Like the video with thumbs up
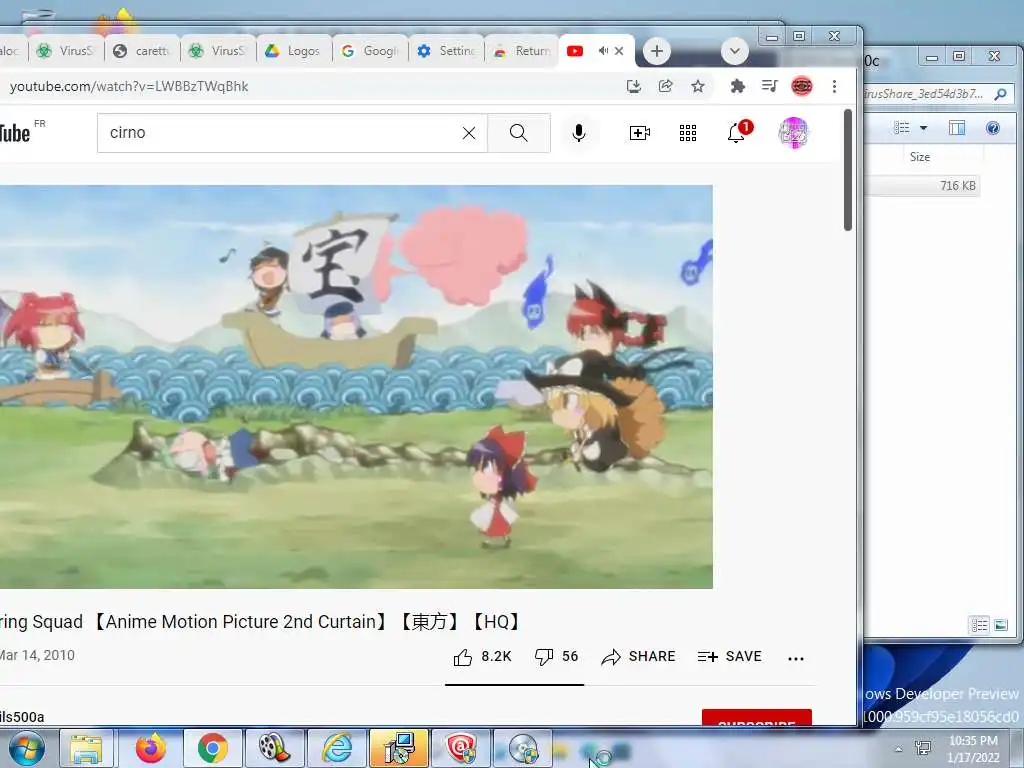Screen dimensions: 1024x768 tap(462, 657)
